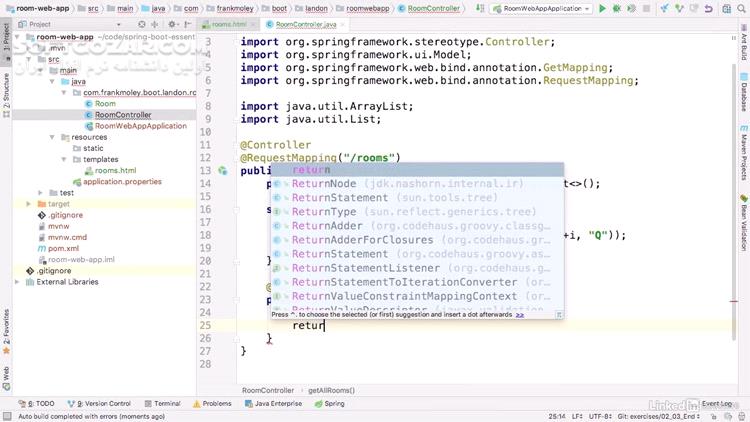The width and height of the screenshot is (750, 422).
Task: Click the build project icon left of run configuration
Action: pos(480,8)
